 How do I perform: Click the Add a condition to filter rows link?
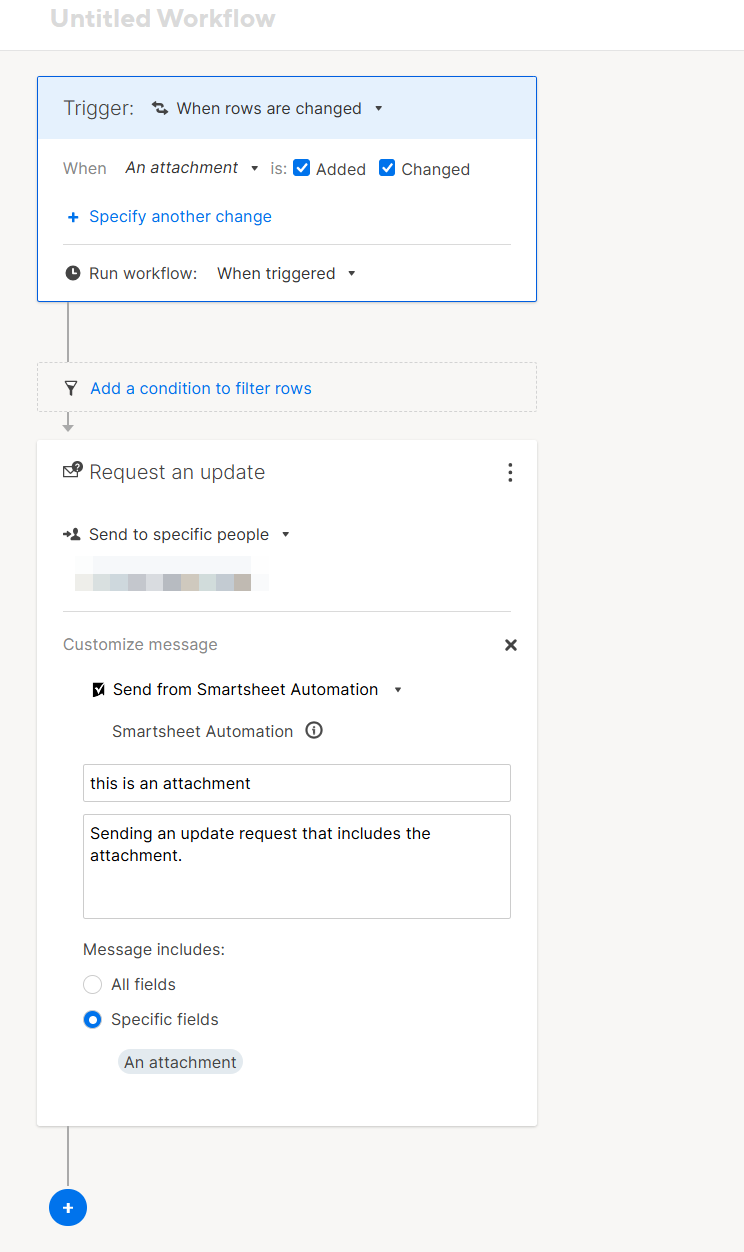click(x=201, y=388)
